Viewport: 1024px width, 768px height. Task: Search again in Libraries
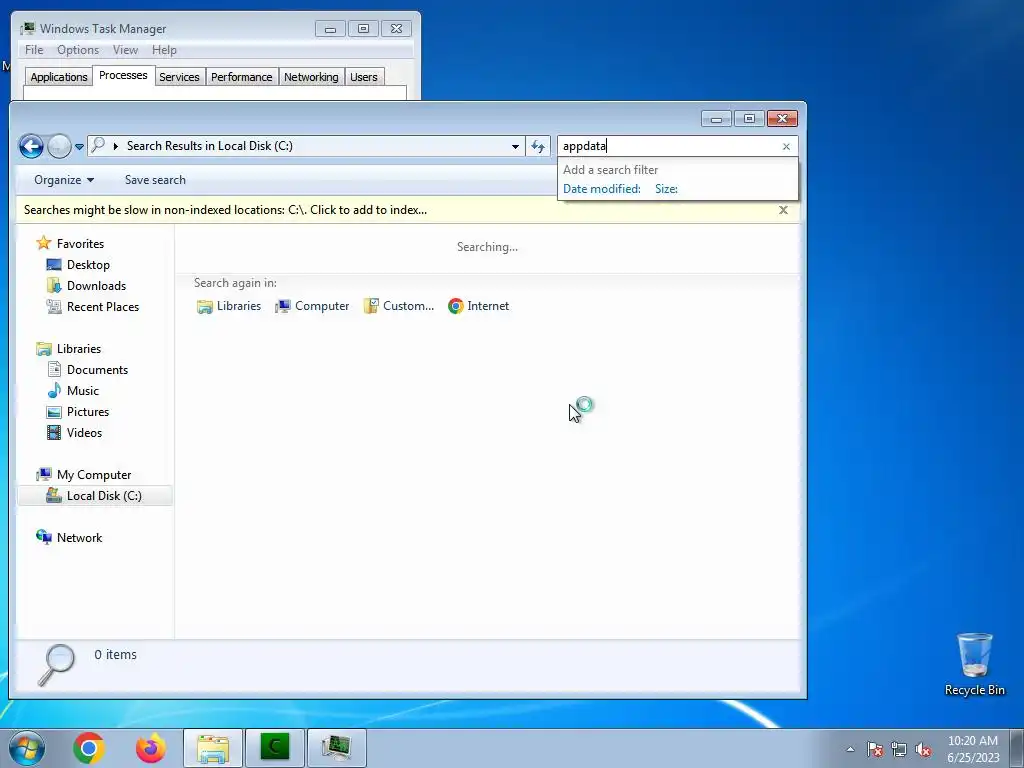[x=229, y=306]
